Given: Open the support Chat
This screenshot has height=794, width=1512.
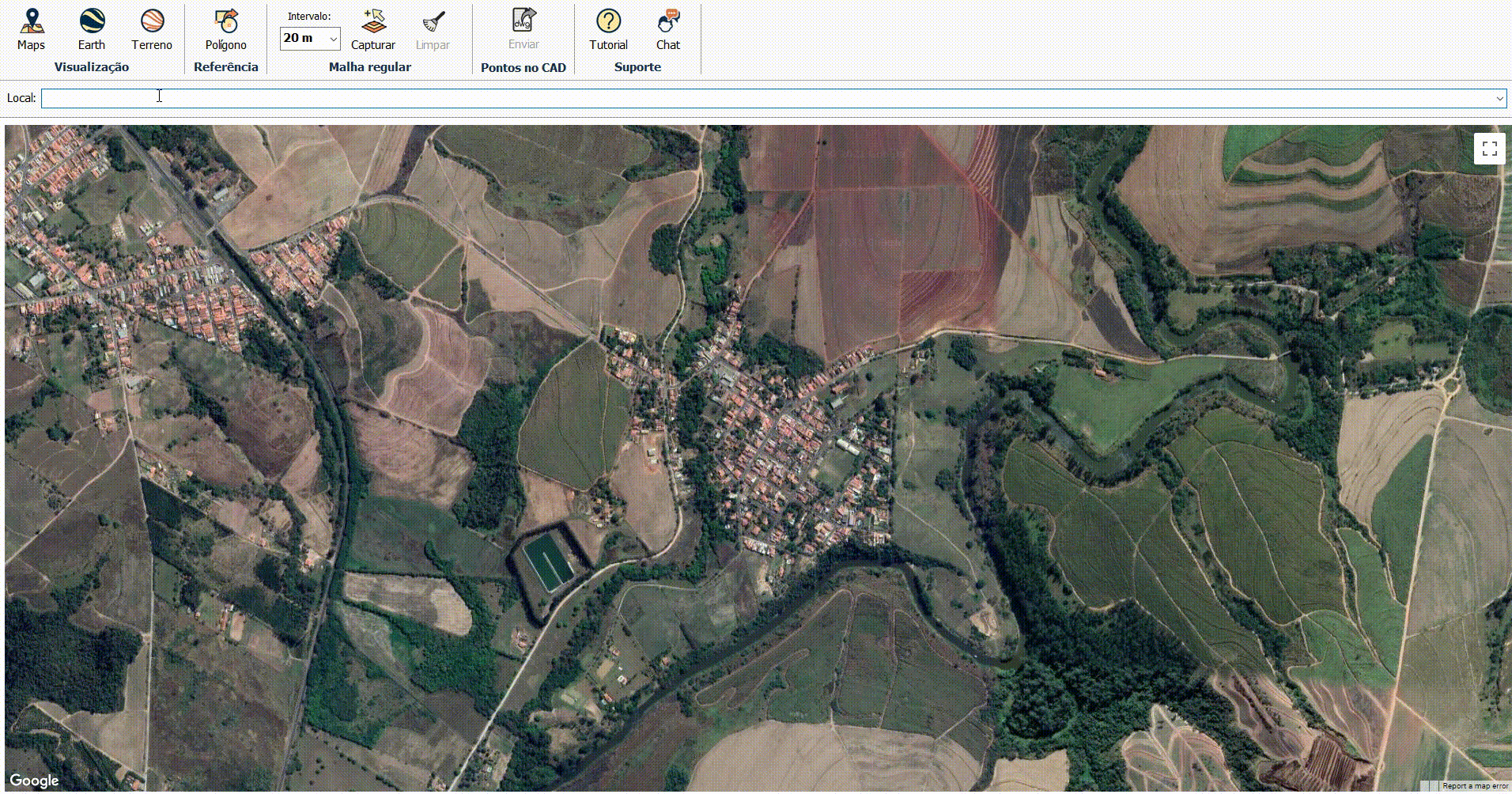Looking at the screenshot, I should (668, 29).
